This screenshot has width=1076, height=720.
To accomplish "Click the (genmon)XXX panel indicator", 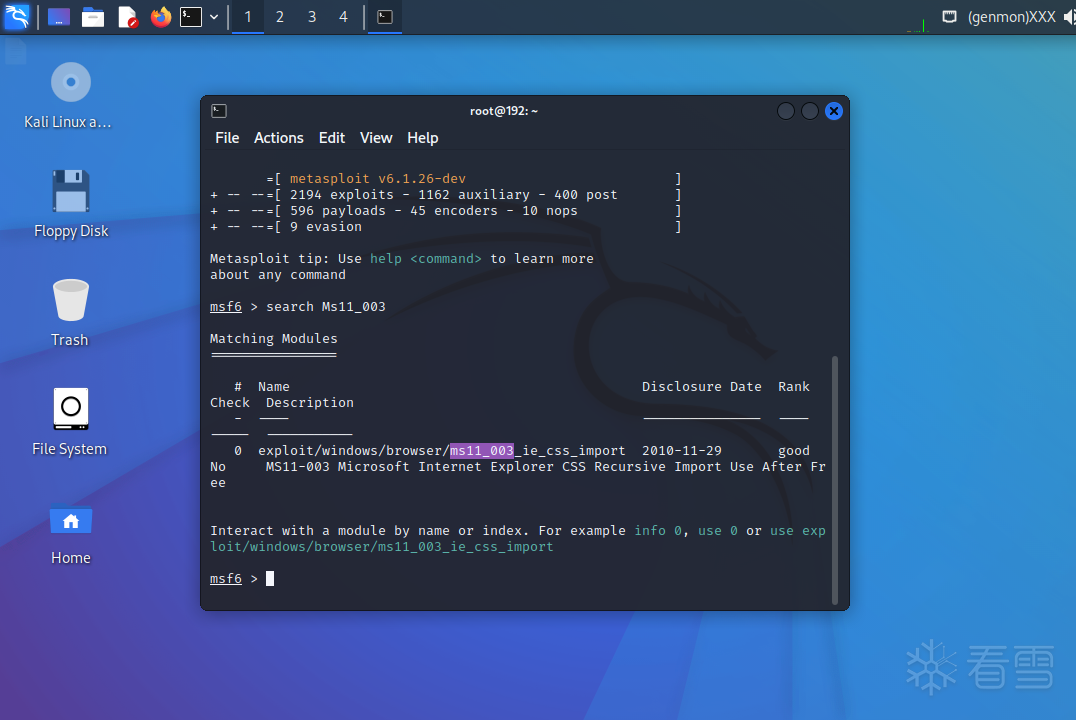I will [x=1011, y=16].
